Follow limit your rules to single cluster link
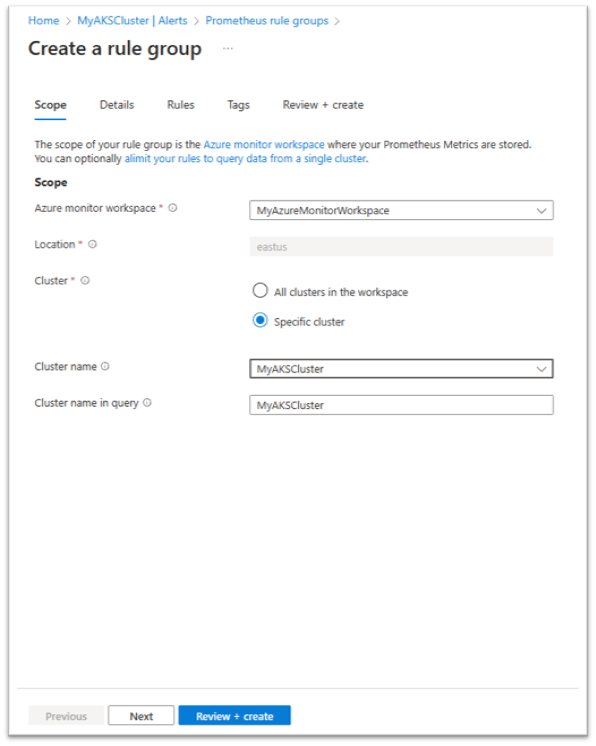Screen dimensions: 596x746 pos(245,158)
